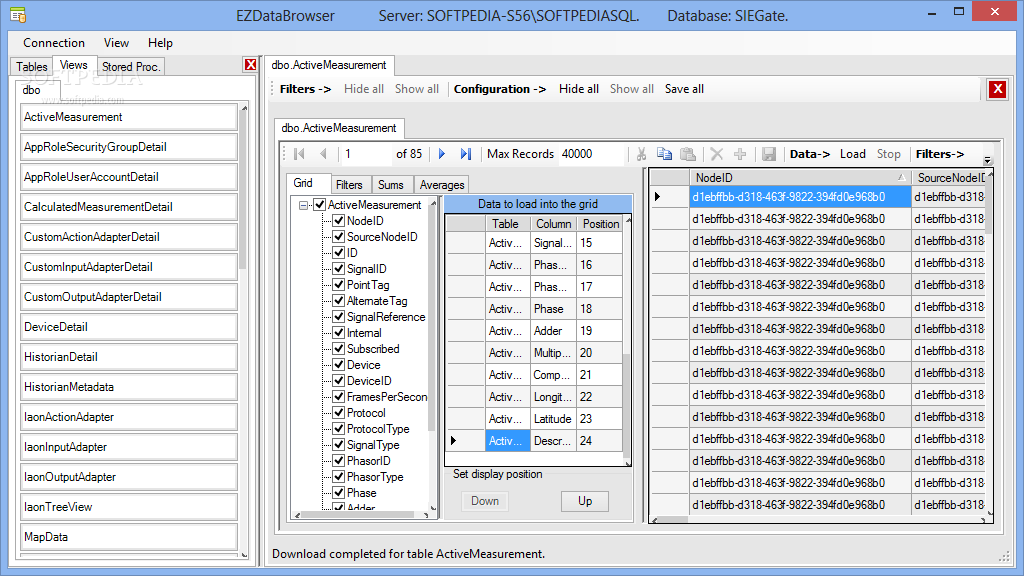Toggle the SignalReference checkbox

(338, 317)
